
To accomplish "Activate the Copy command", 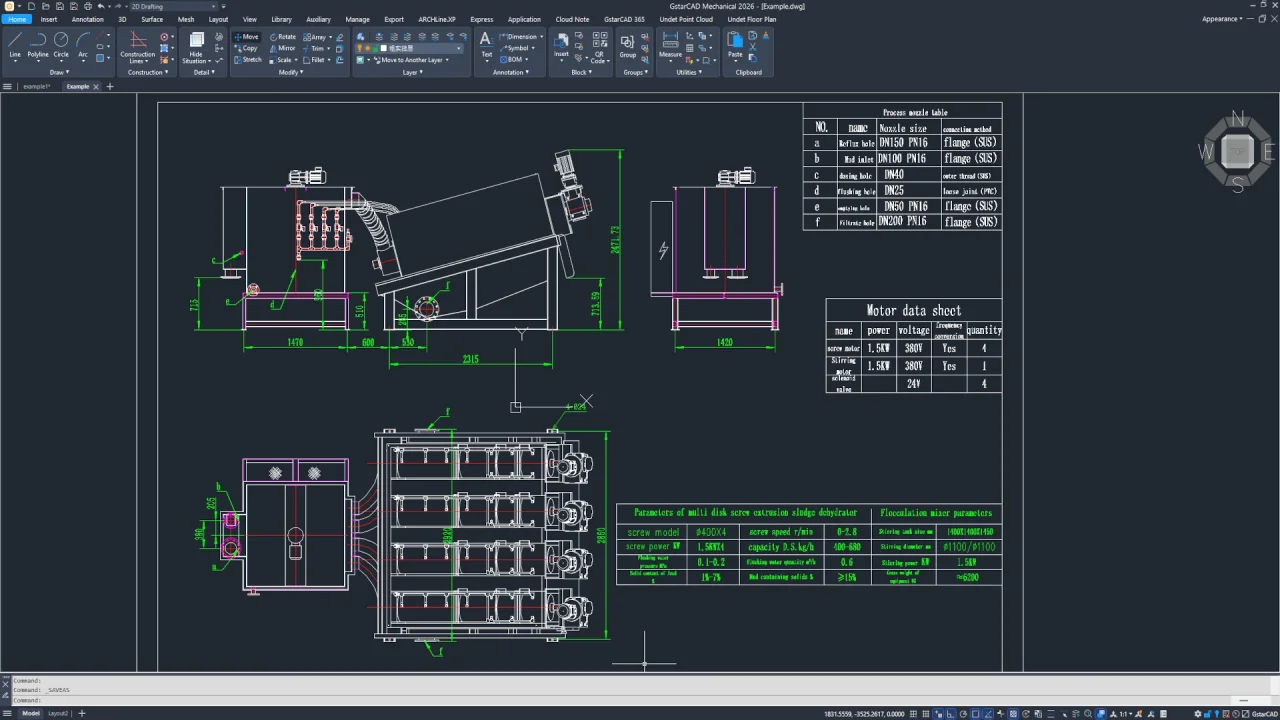I will pyautogui.click(x=246, y=48).
